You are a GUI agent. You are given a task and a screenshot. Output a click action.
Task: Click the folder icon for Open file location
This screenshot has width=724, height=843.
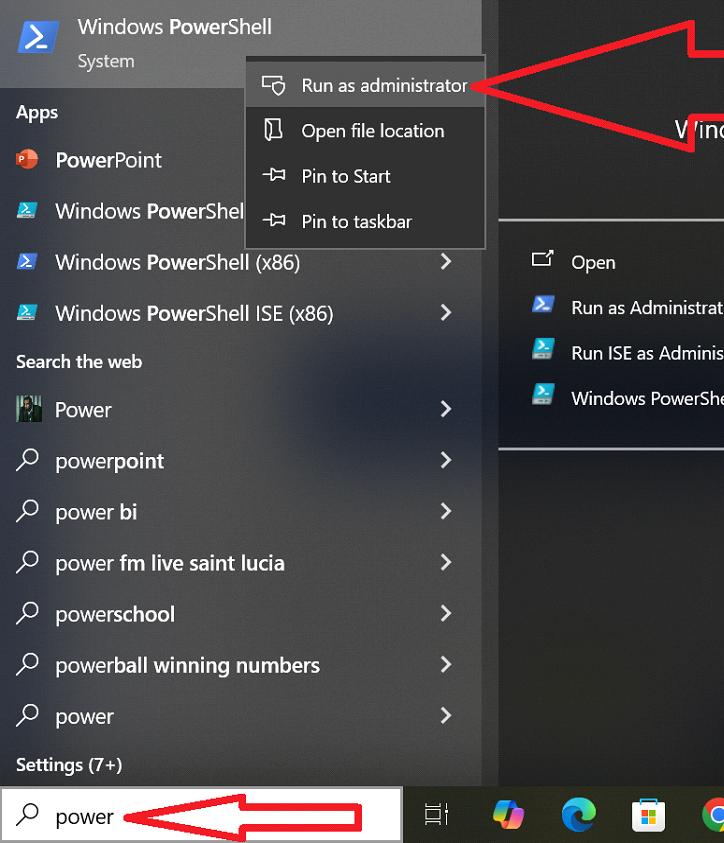point(274,130)
